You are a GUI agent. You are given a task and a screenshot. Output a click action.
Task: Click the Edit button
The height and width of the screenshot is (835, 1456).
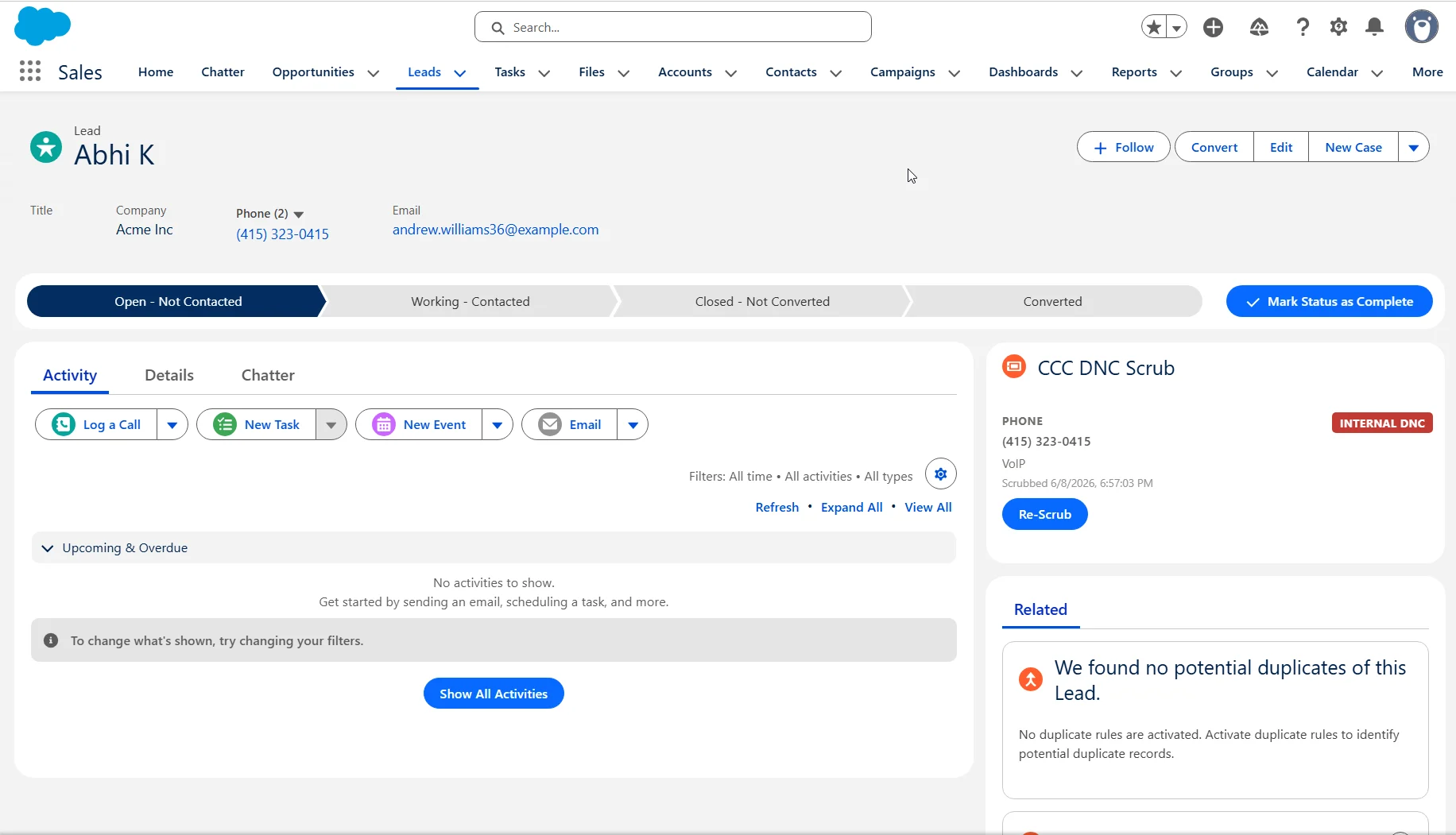click(1281, 147)
